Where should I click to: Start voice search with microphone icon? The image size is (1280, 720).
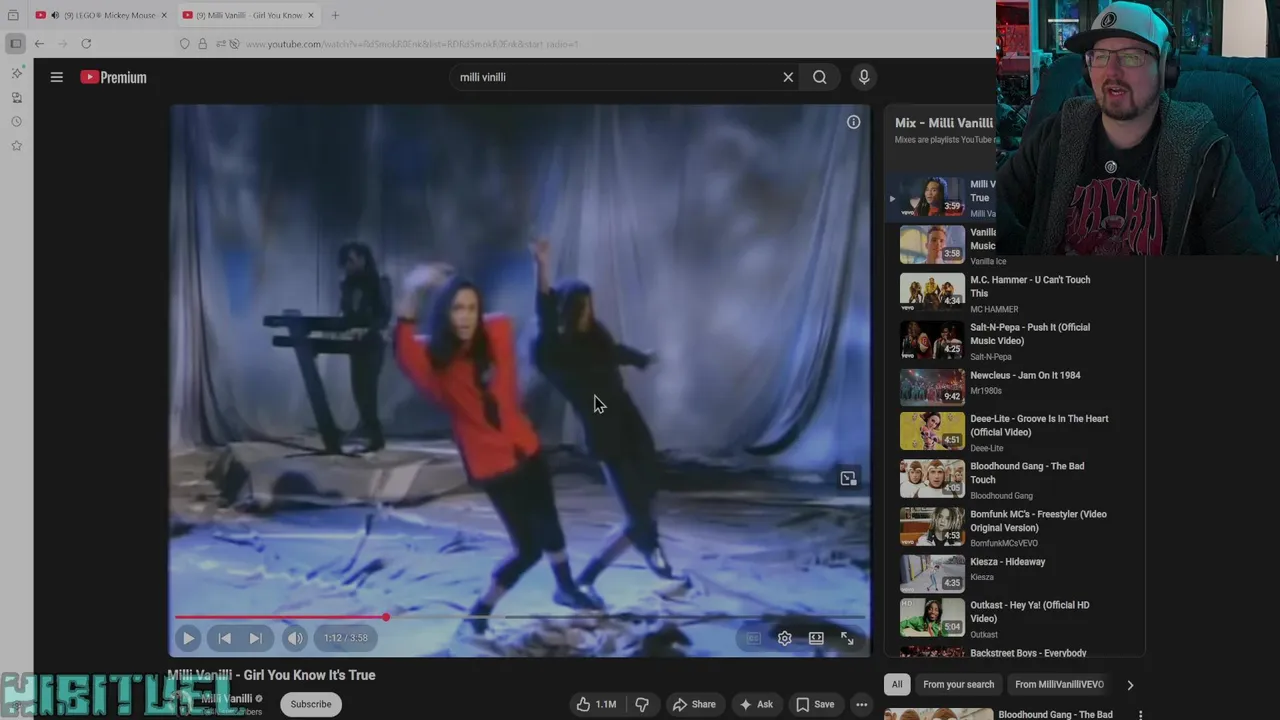coord(864,77)
